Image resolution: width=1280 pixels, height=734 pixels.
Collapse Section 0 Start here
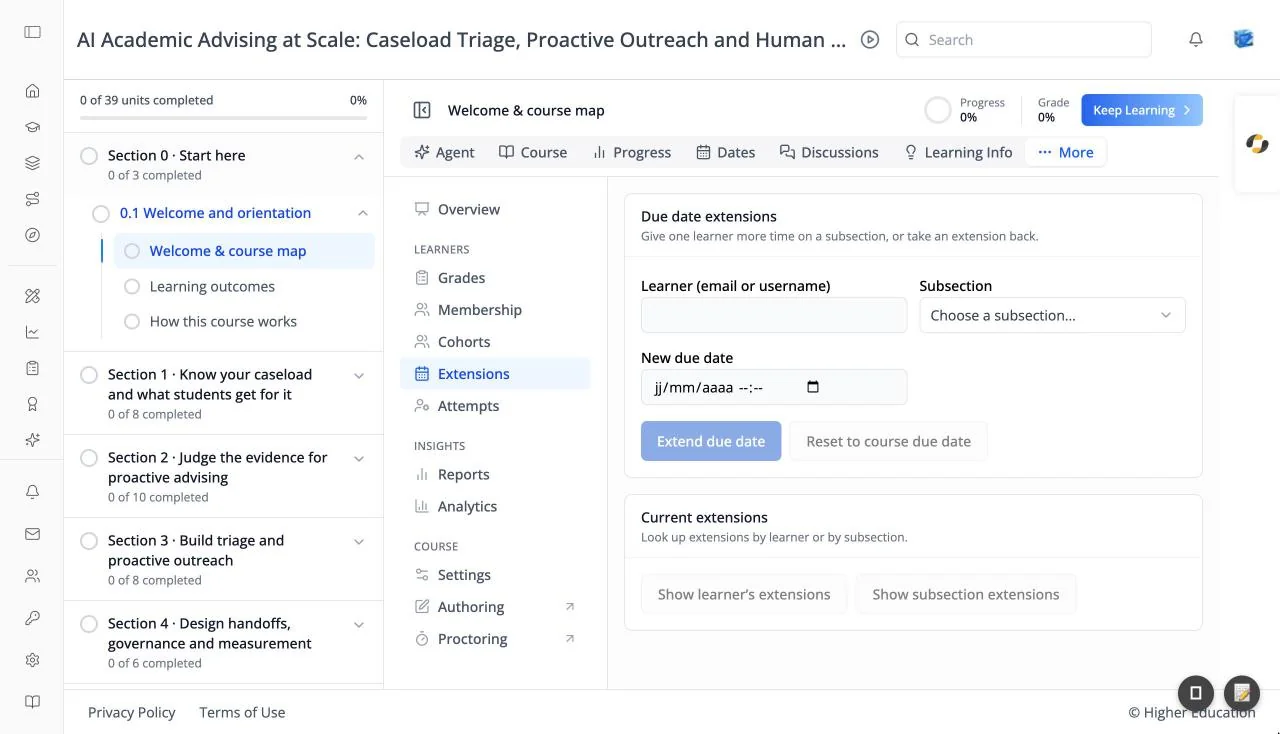click(x=359, y=156)
